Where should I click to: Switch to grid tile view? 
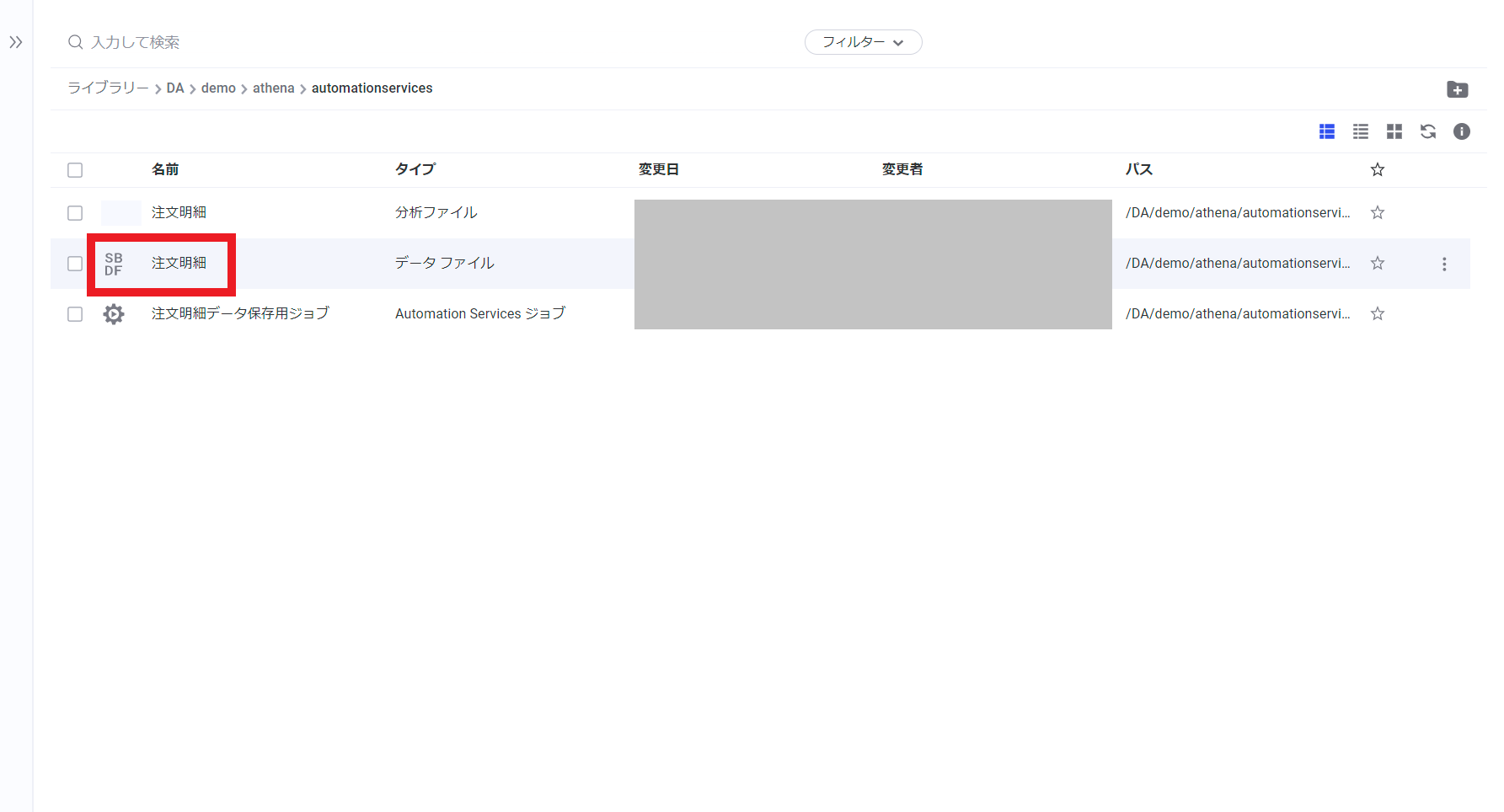pos(1394,131)
